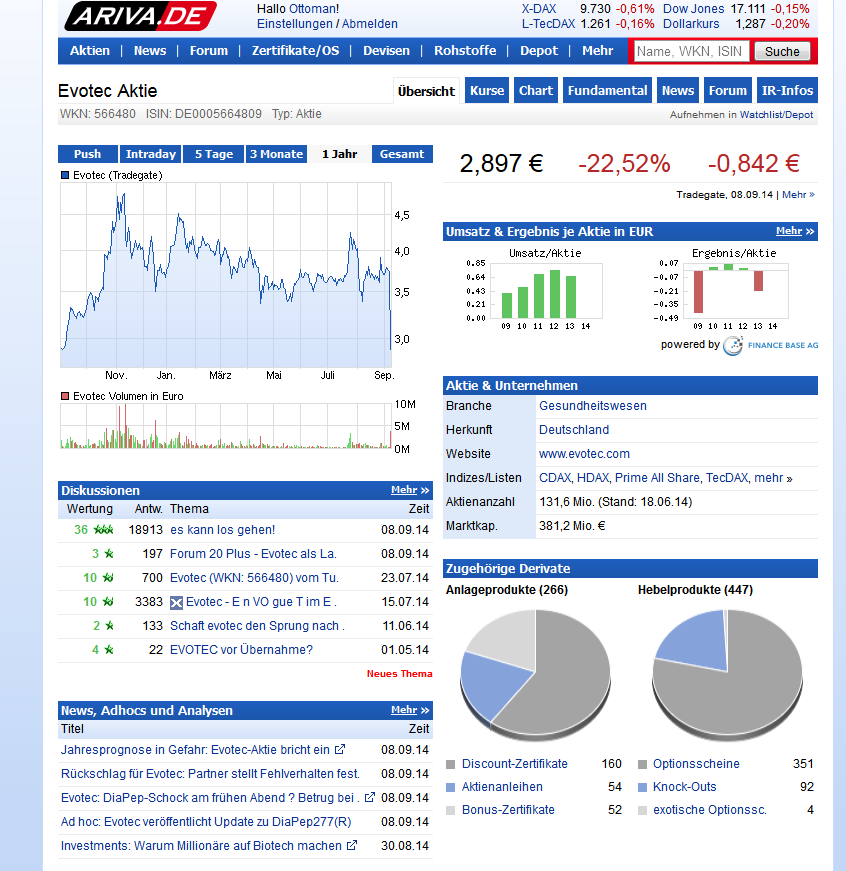
Task: Click external link icon beside DiaPep-Schock news
Action: 369,797
